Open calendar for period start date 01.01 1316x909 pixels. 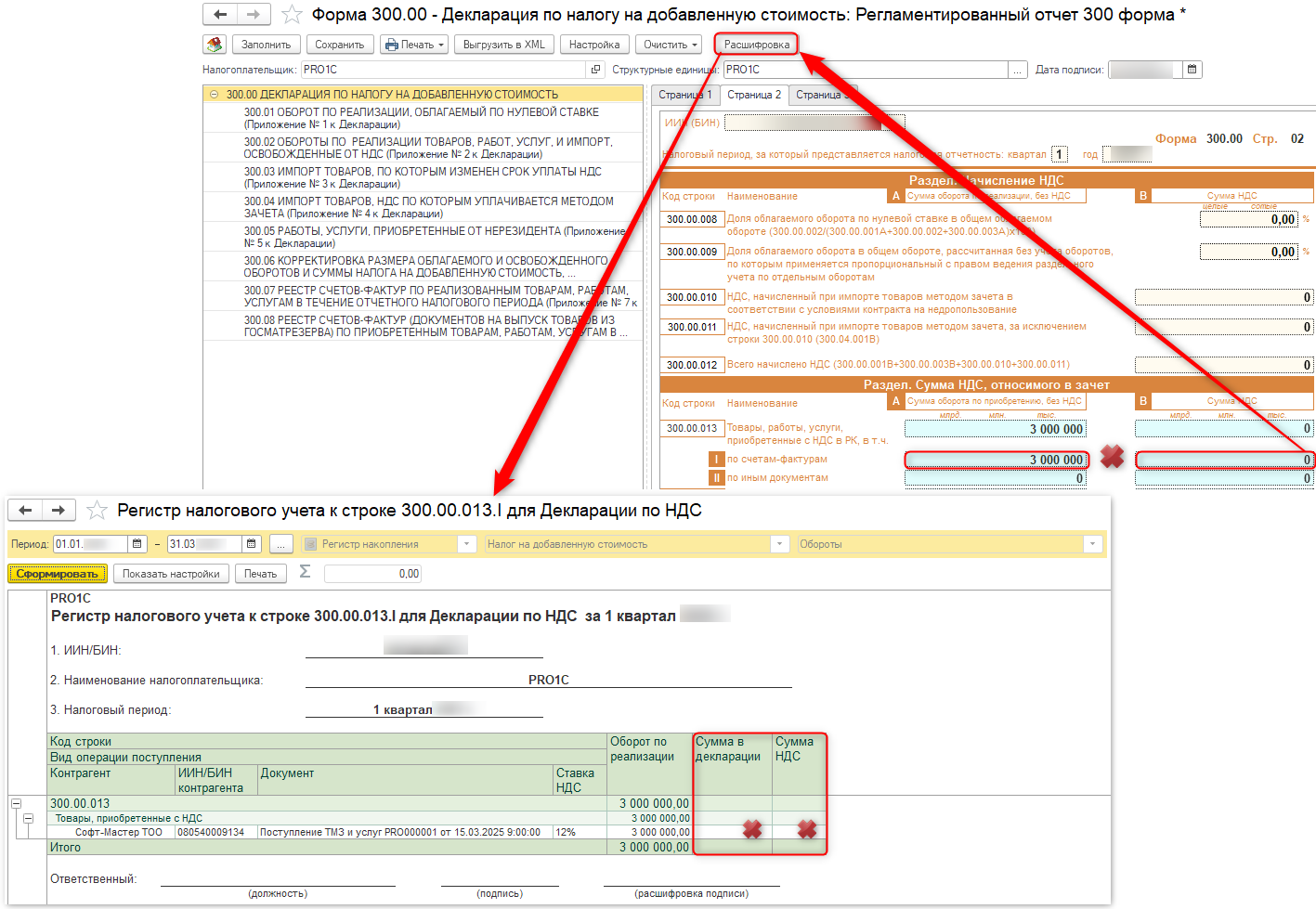click(x=137, y=544)
